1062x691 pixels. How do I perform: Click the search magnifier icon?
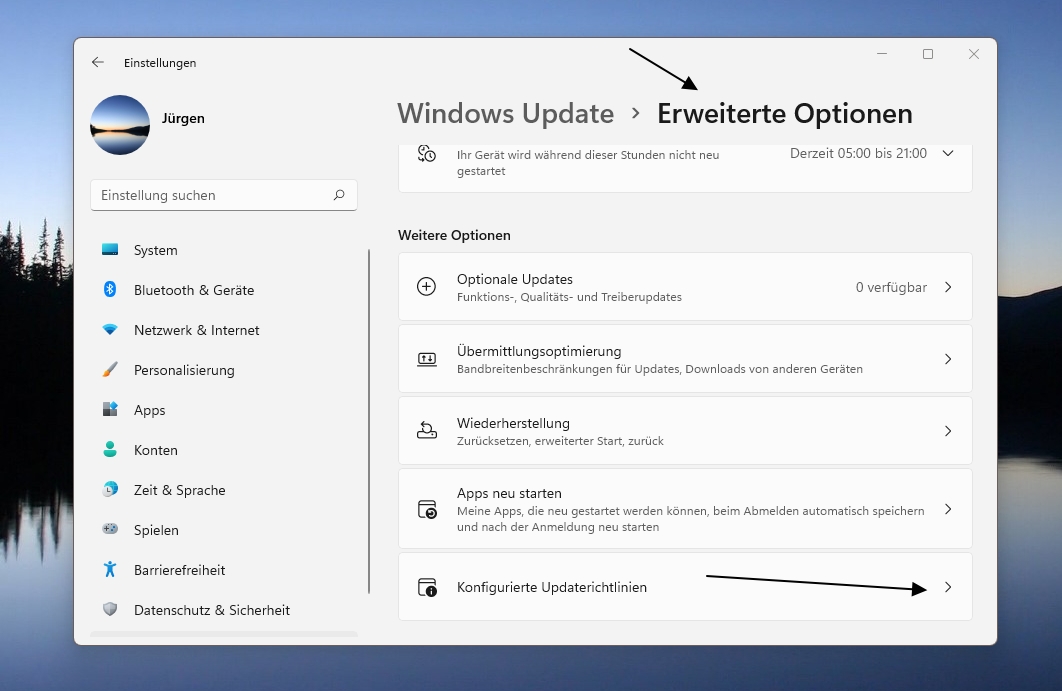point(339,195)
